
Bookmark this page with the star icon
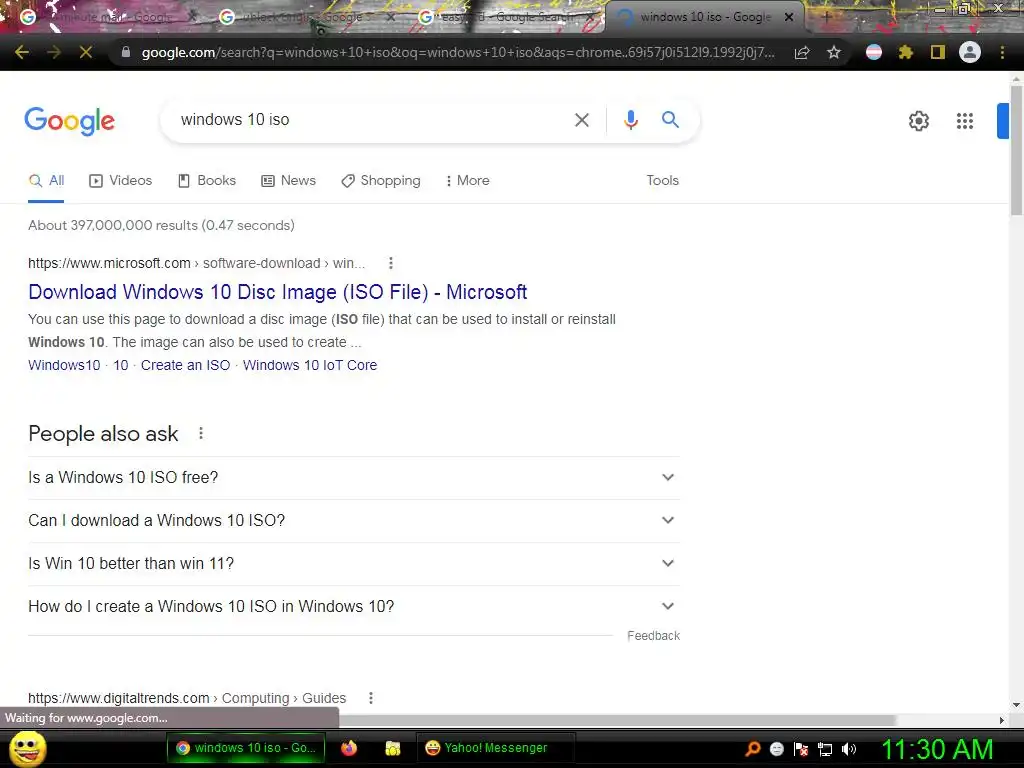pyautogui.click(x=834, y=52)
